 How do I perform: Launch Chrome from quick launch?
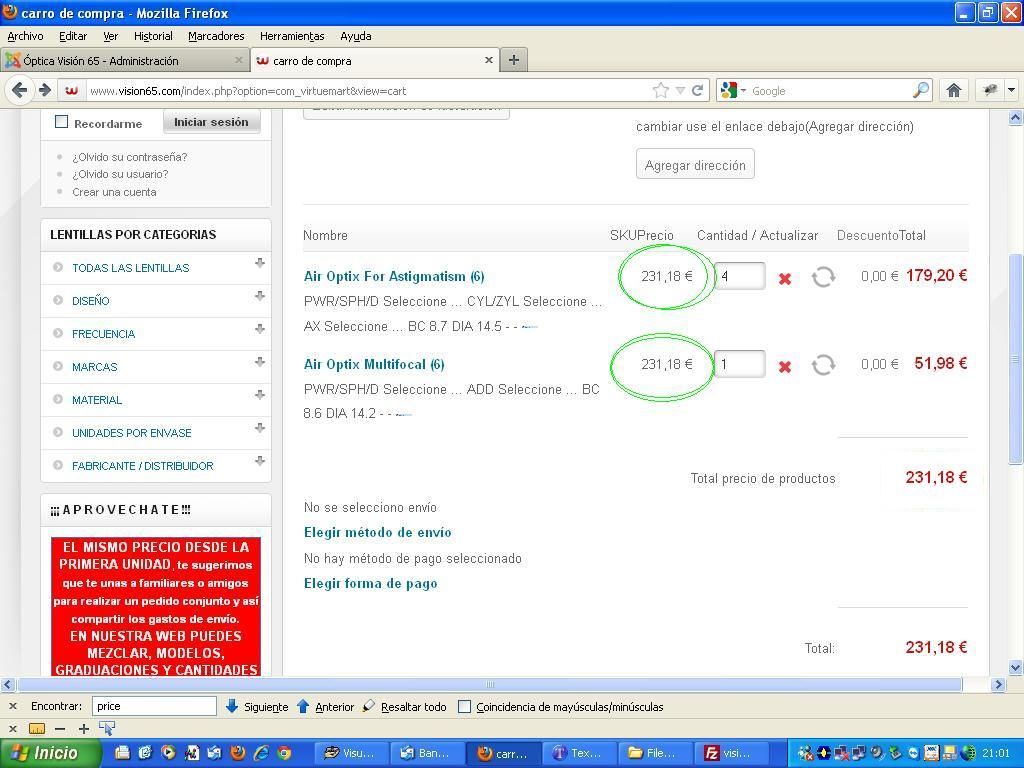(x=284, y=753)
